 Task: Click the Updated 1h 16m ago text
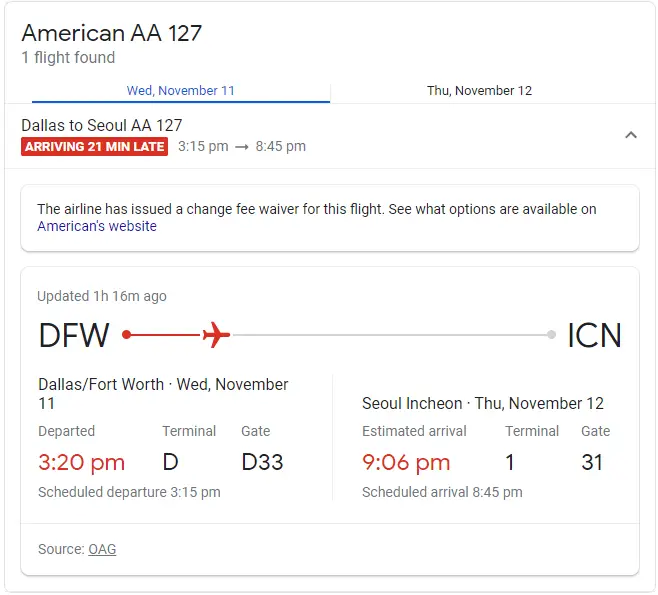pos(102,296)
